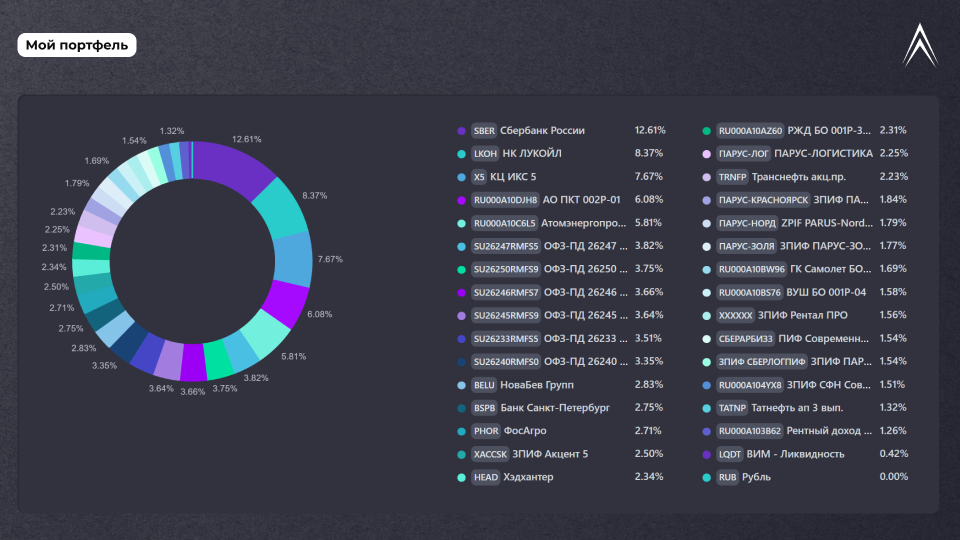Open the RU000A10DJH8 ticker badge

[505, 200]
